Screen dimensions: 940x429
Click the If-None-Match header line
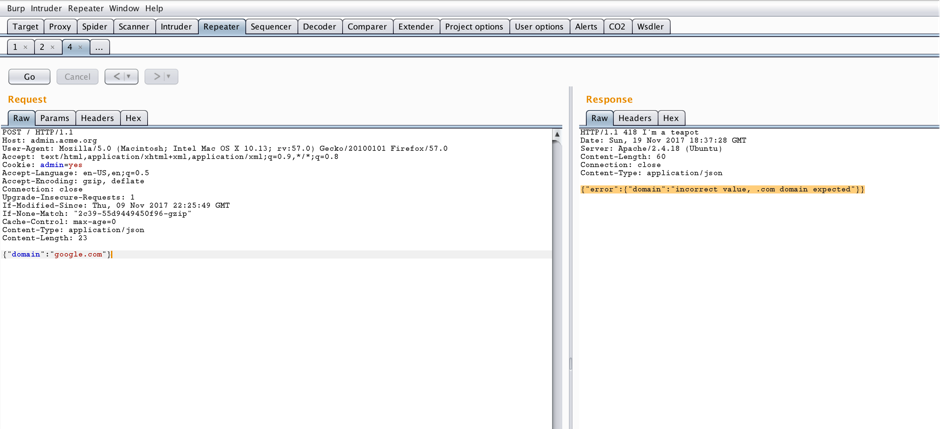point(97,213)
